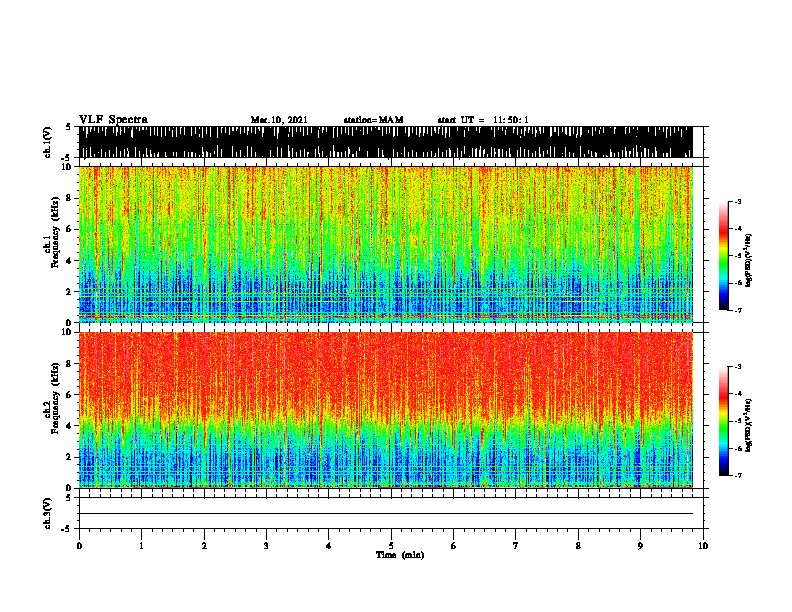Click the 10 kHz tick label on ch.1 axis

pyautogui.click(x=68, y=167)
